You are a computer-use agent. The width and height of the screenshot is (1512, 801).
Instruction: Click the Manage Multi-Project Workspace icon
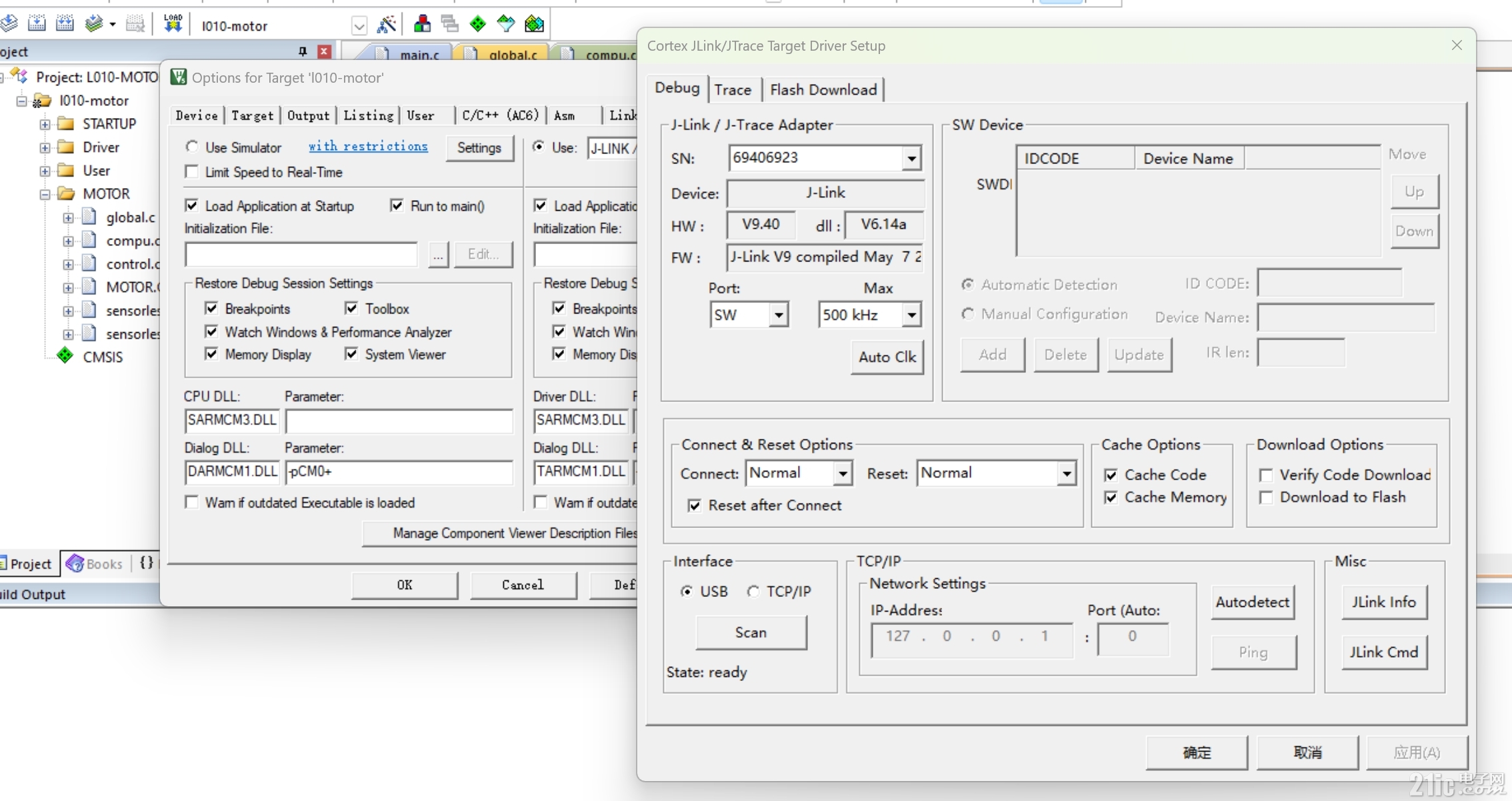pyautogui.click(x=450, y=24)
